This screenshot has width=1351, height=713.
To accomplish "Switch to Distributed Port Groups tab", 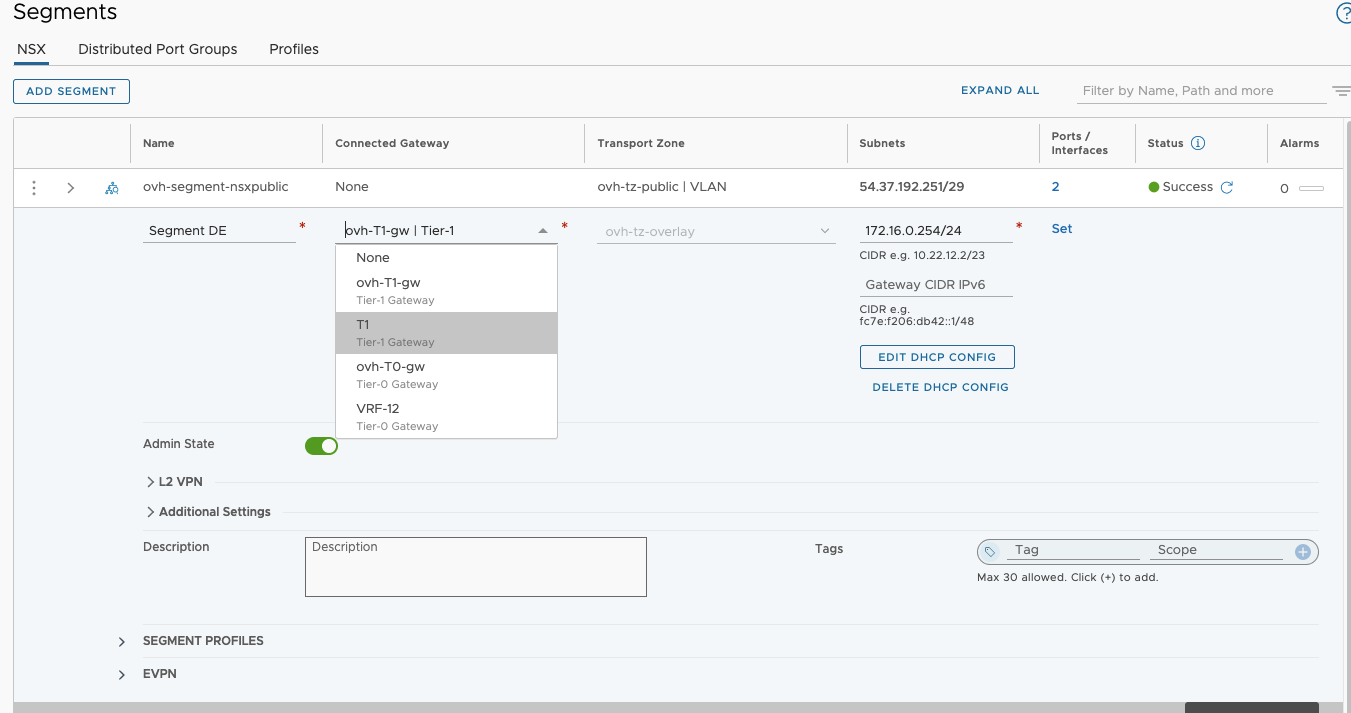I will point(157,49).
